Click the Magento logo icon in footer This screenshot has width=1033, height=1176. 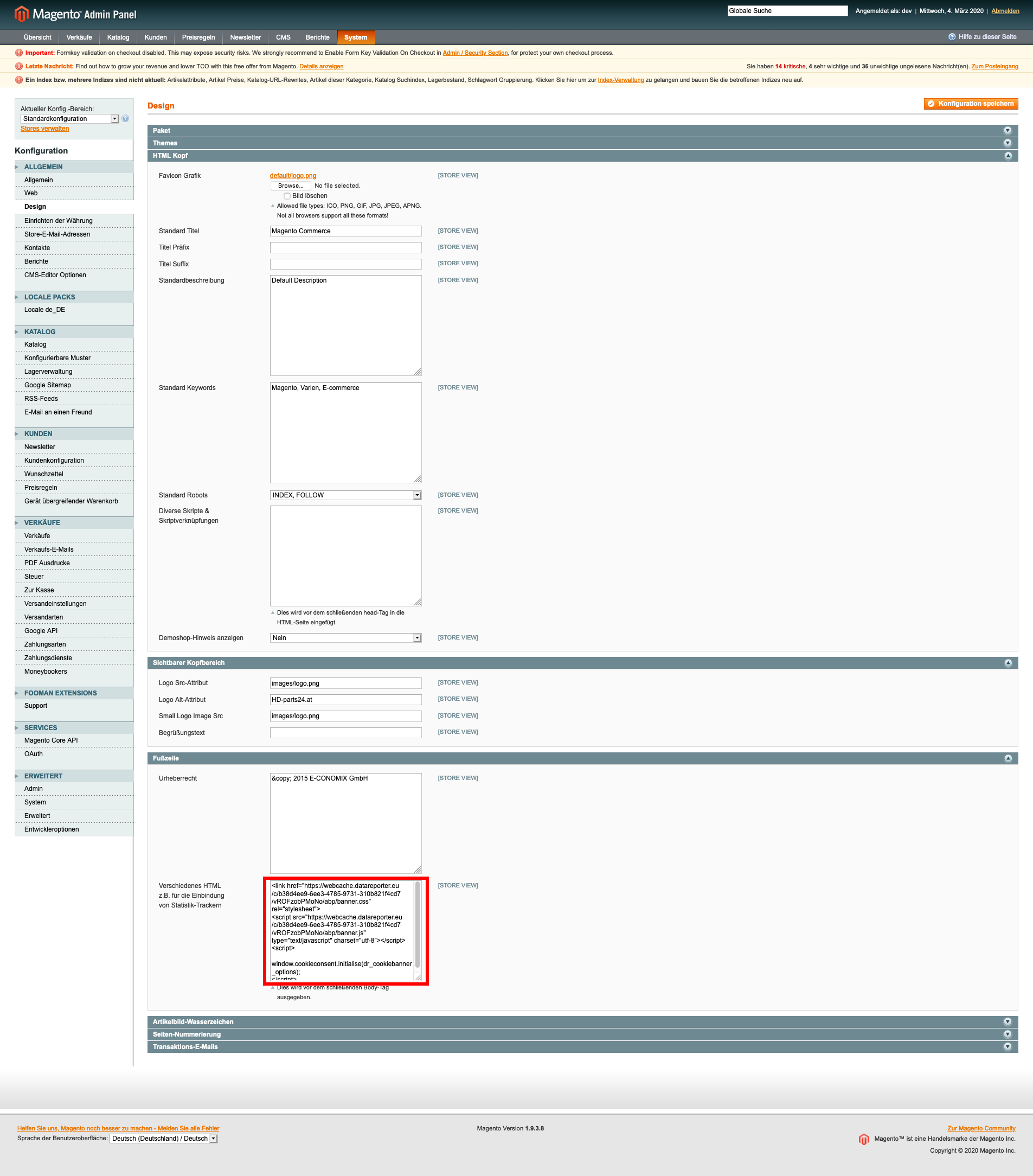click(863, 1139)
